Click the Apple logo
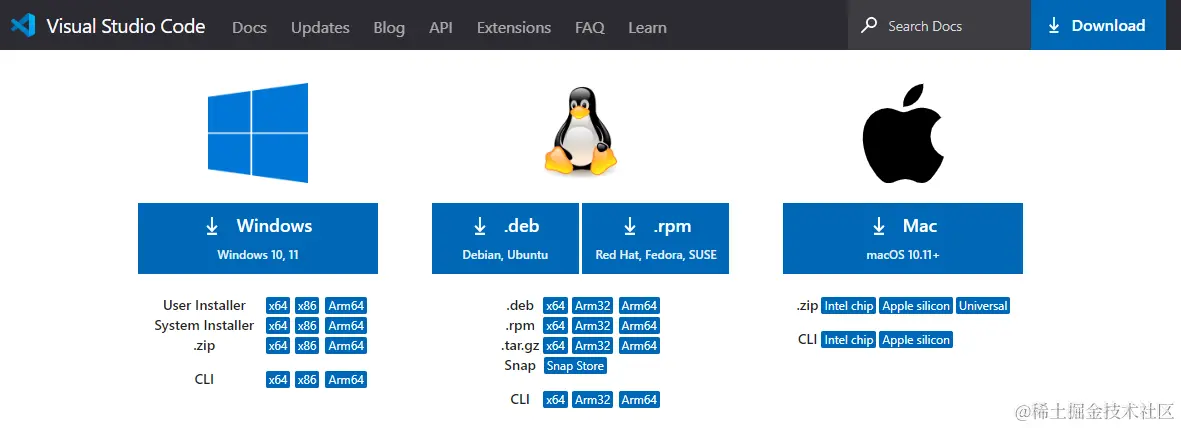 pyautogui.click(x=902, y=134)
